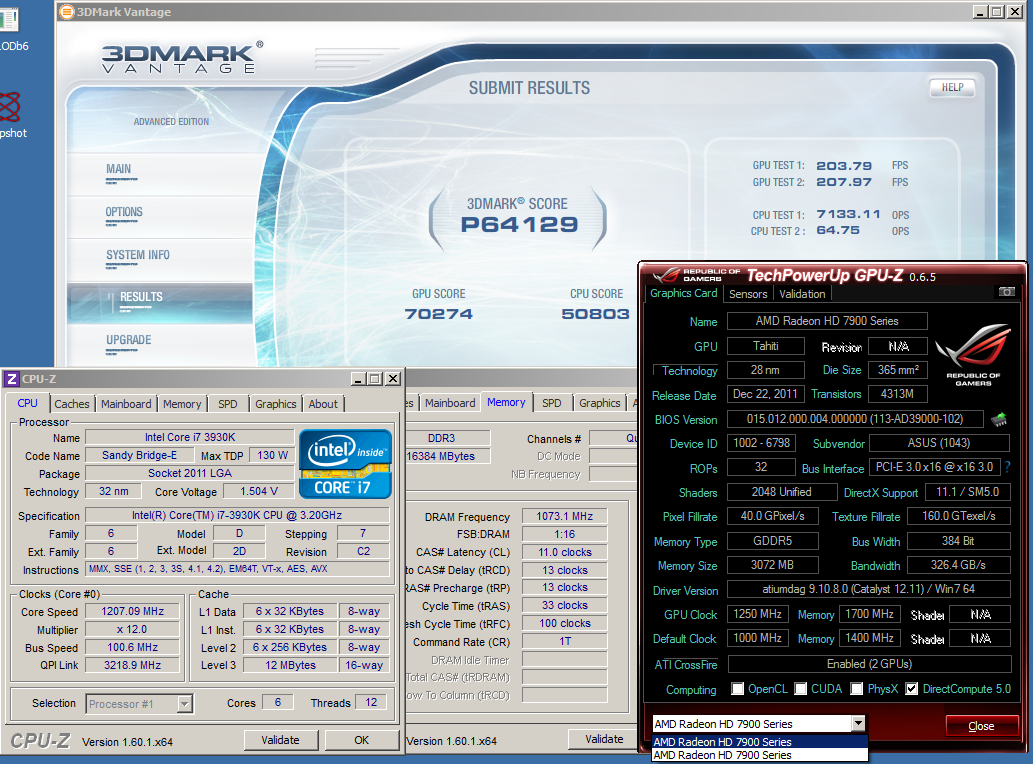Open the Memory tab in front CPU-Z window
Screen dimensions: 1033x764
[182, 404]
